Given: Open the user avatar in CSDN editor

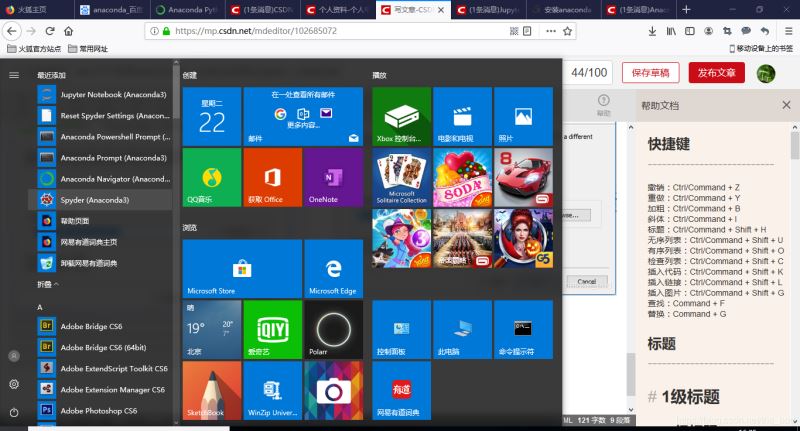Looking at the screenshot, I should 765,73.
